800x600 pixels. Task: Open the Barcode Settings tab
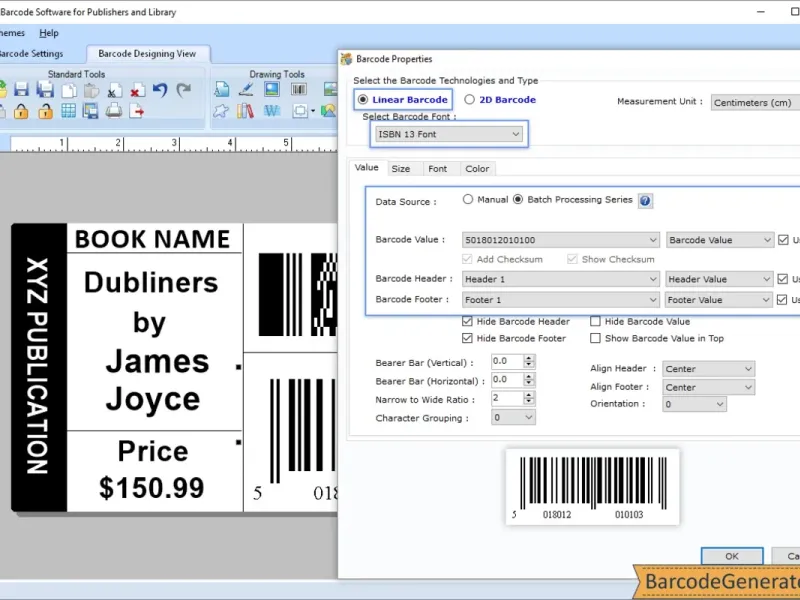[32, 54]
